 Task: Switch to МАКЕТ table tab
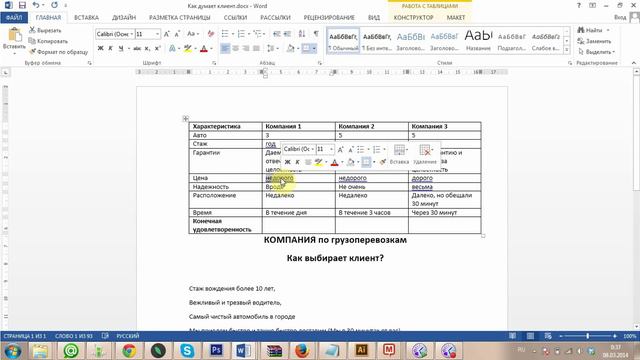456,18
